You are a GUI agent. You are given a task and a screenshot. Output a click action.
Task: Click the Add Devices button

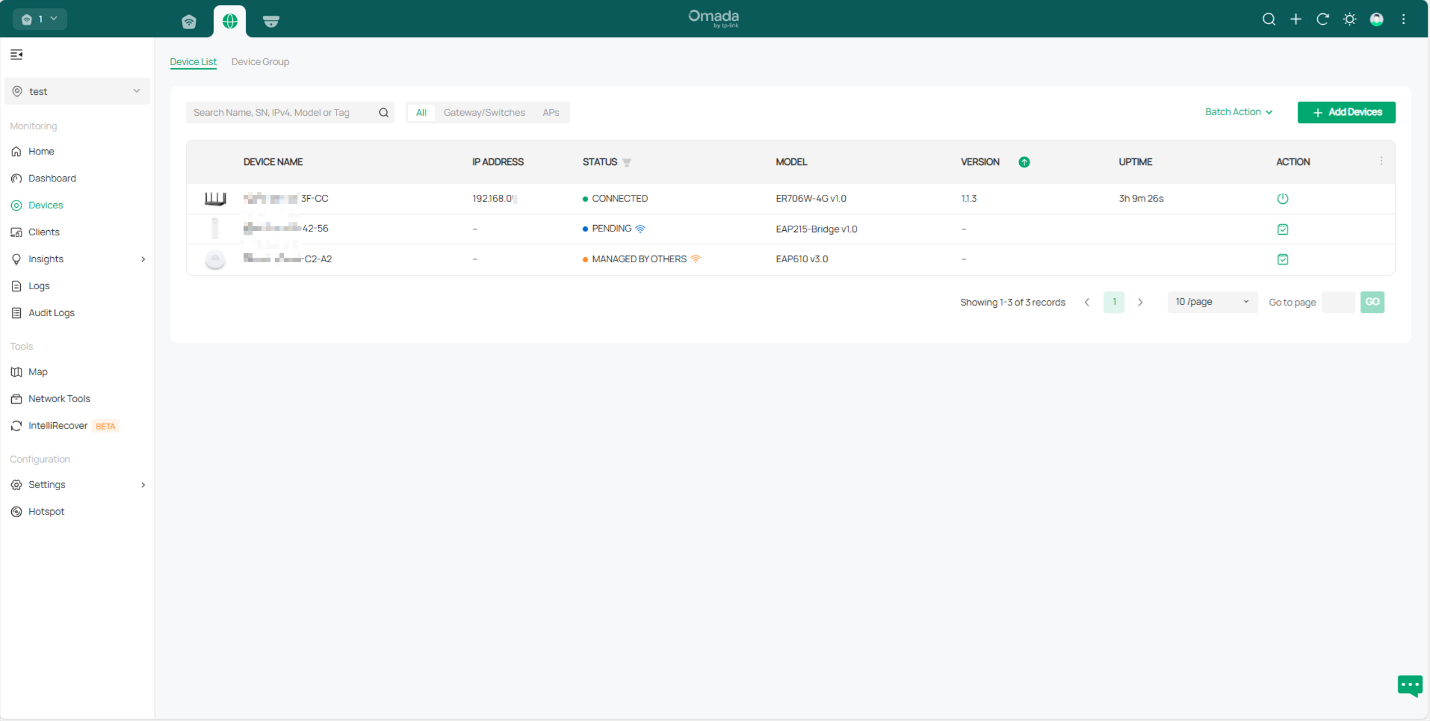tap(1346, 112)
